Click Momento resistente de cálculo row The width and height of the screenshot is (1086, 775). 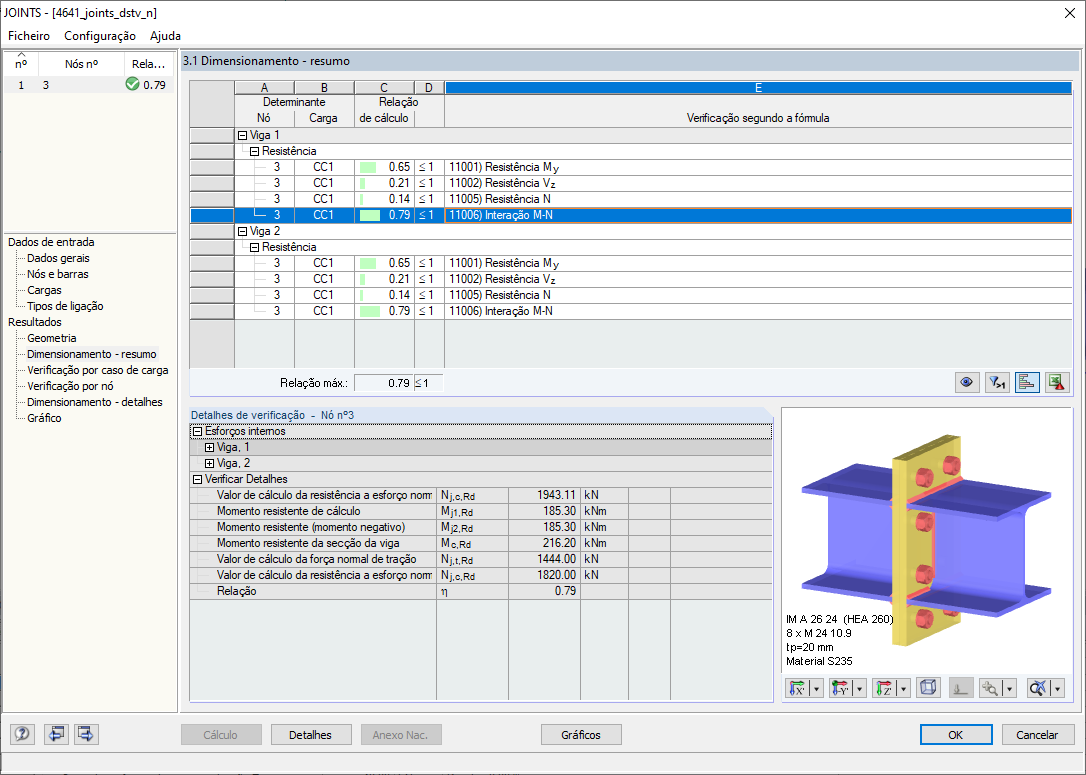pyautogui.click(x=481, y=511)
